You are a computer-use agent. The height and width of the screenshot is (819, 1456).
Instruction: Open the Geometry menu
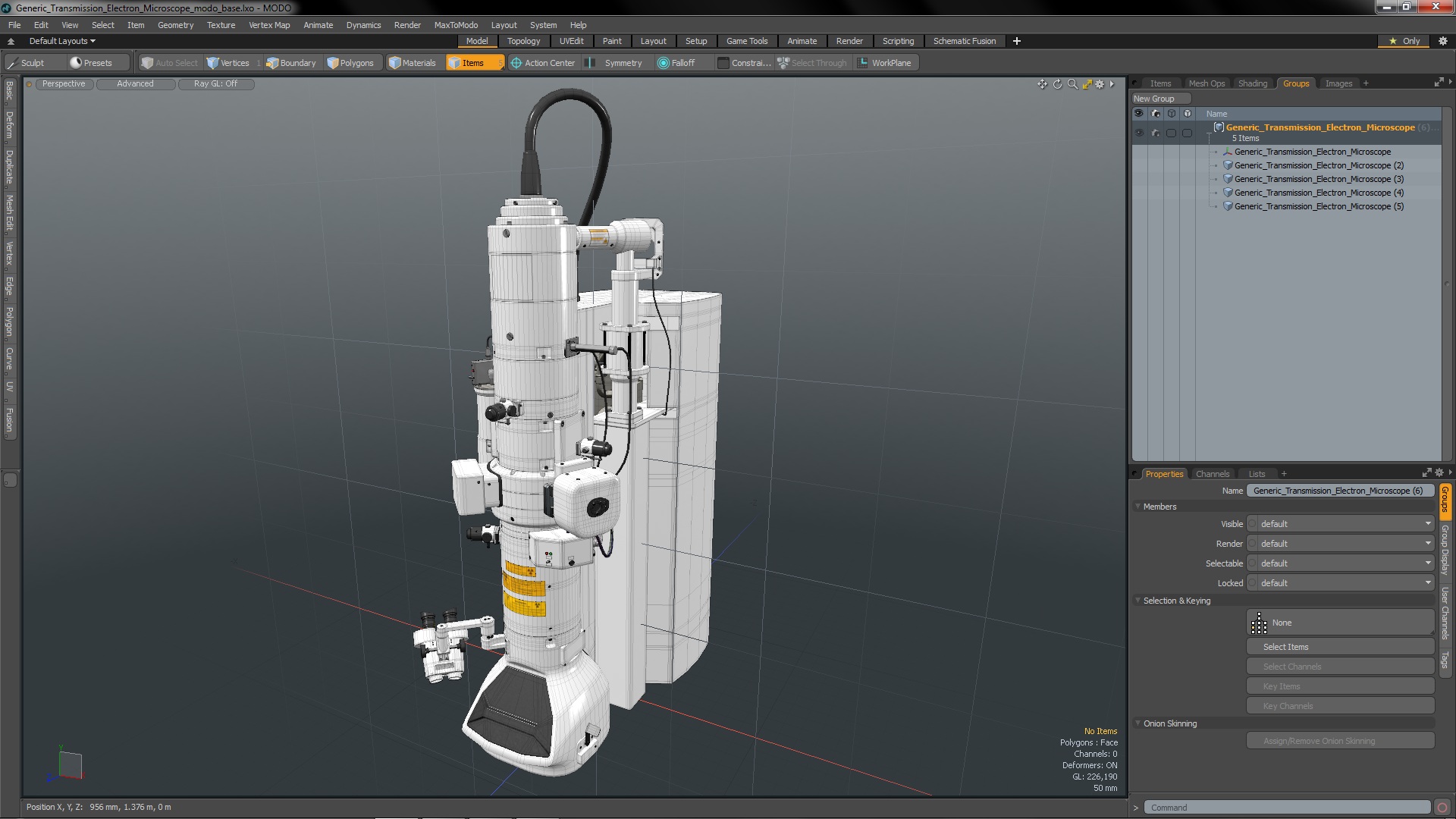175,25
